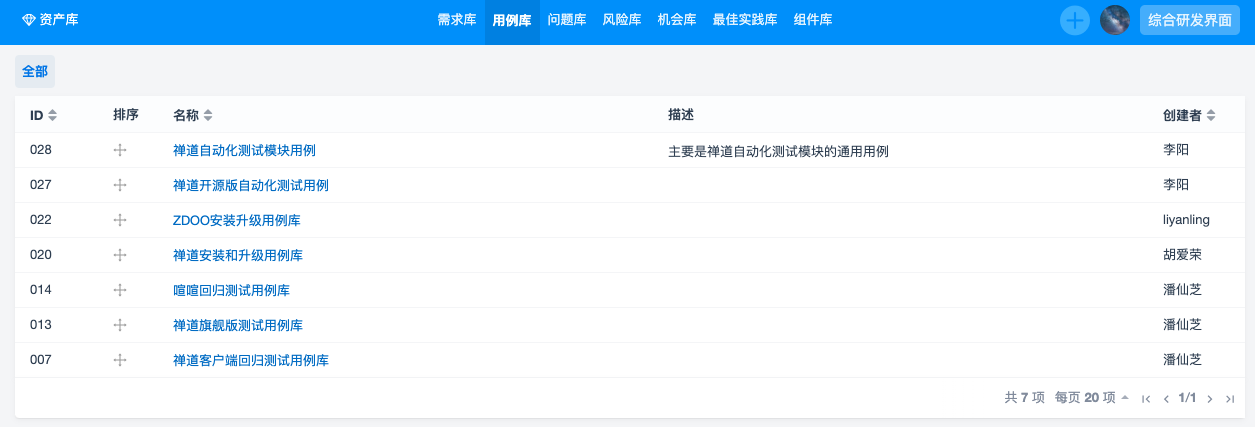Expand the 每页 20 项 page size dropdown
The width and height of the screenshot is (1255, 427).
point(1092,398)
